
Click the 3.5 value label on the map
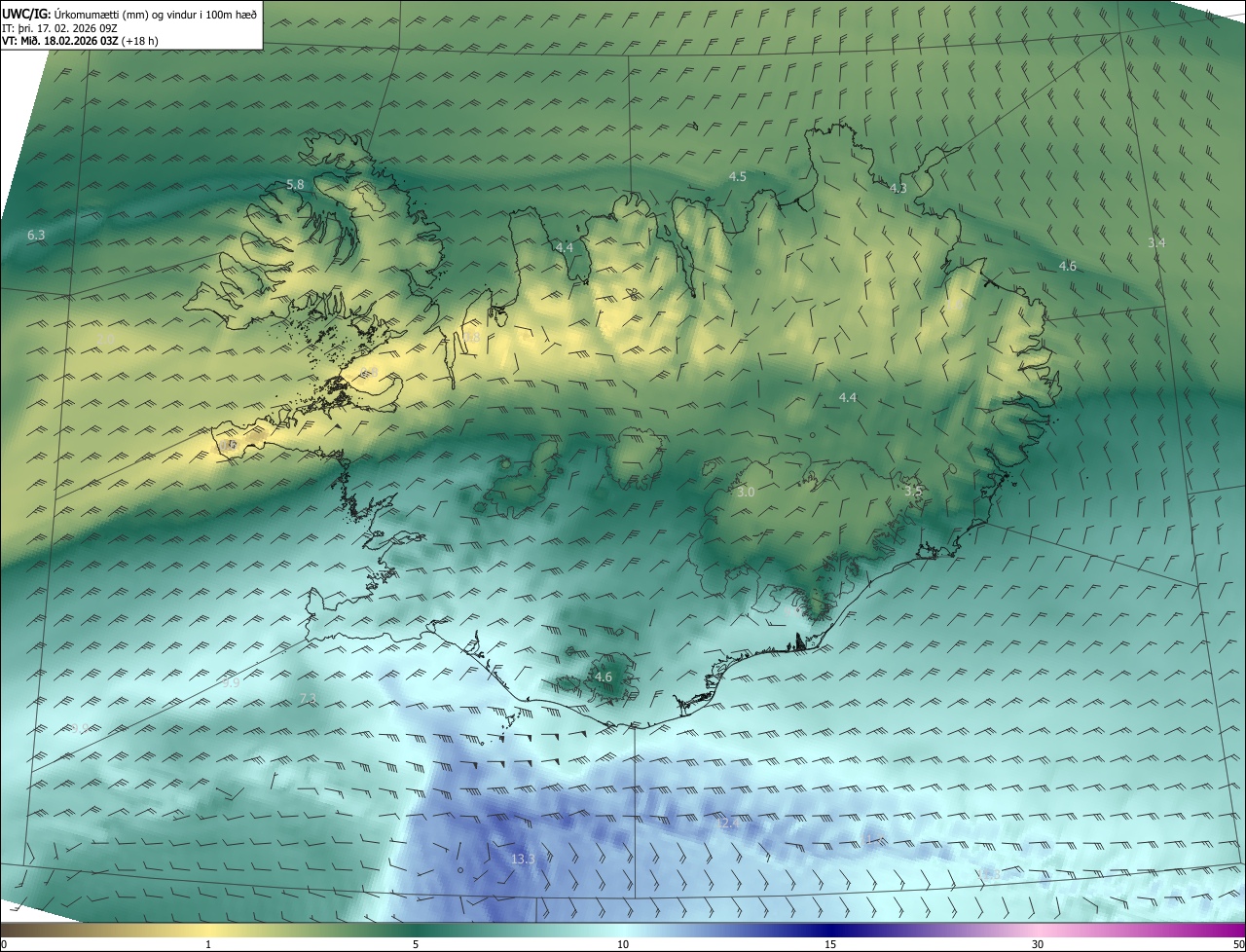coord(912,492)
